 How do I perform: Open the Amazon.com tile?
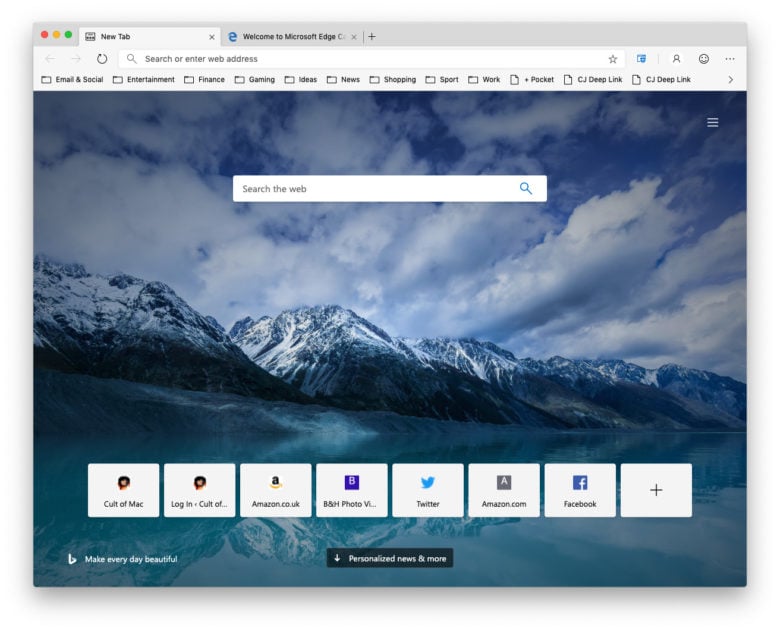(504, 490)
